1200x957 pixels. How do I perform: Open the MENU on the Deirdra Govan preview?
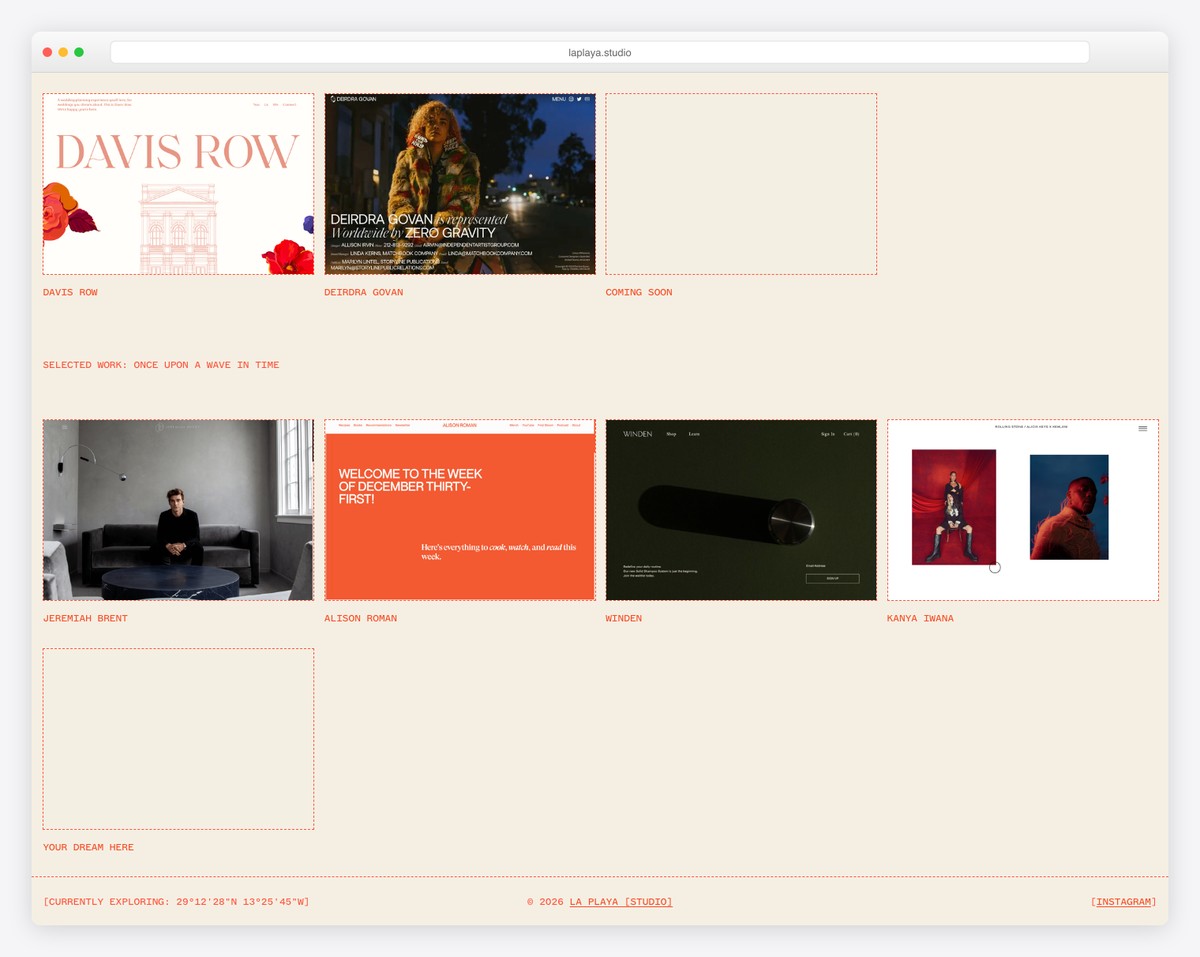[558, 99]
